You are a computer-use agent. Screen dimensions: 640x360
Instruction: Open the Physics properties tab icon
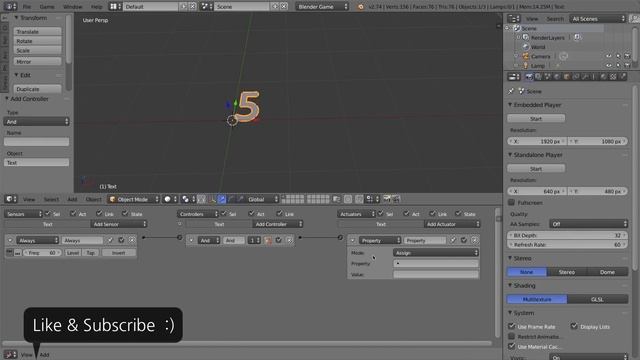[x=623, y=77]
